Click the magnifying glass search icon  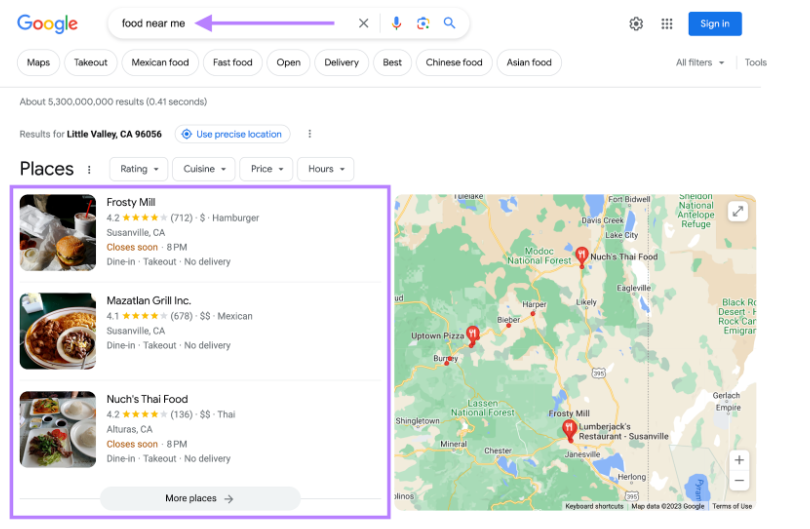click(449, 23)
